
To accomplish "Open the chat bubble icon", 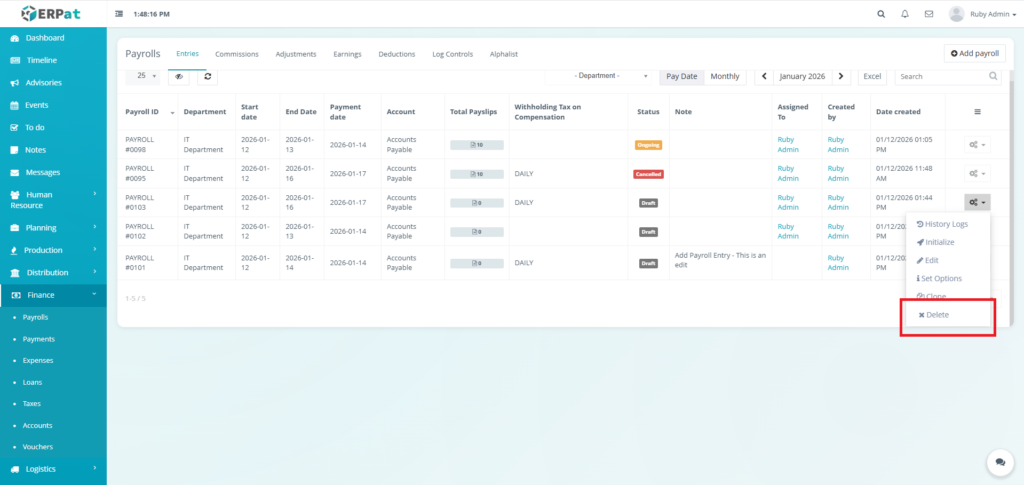I will pos(998,461).
